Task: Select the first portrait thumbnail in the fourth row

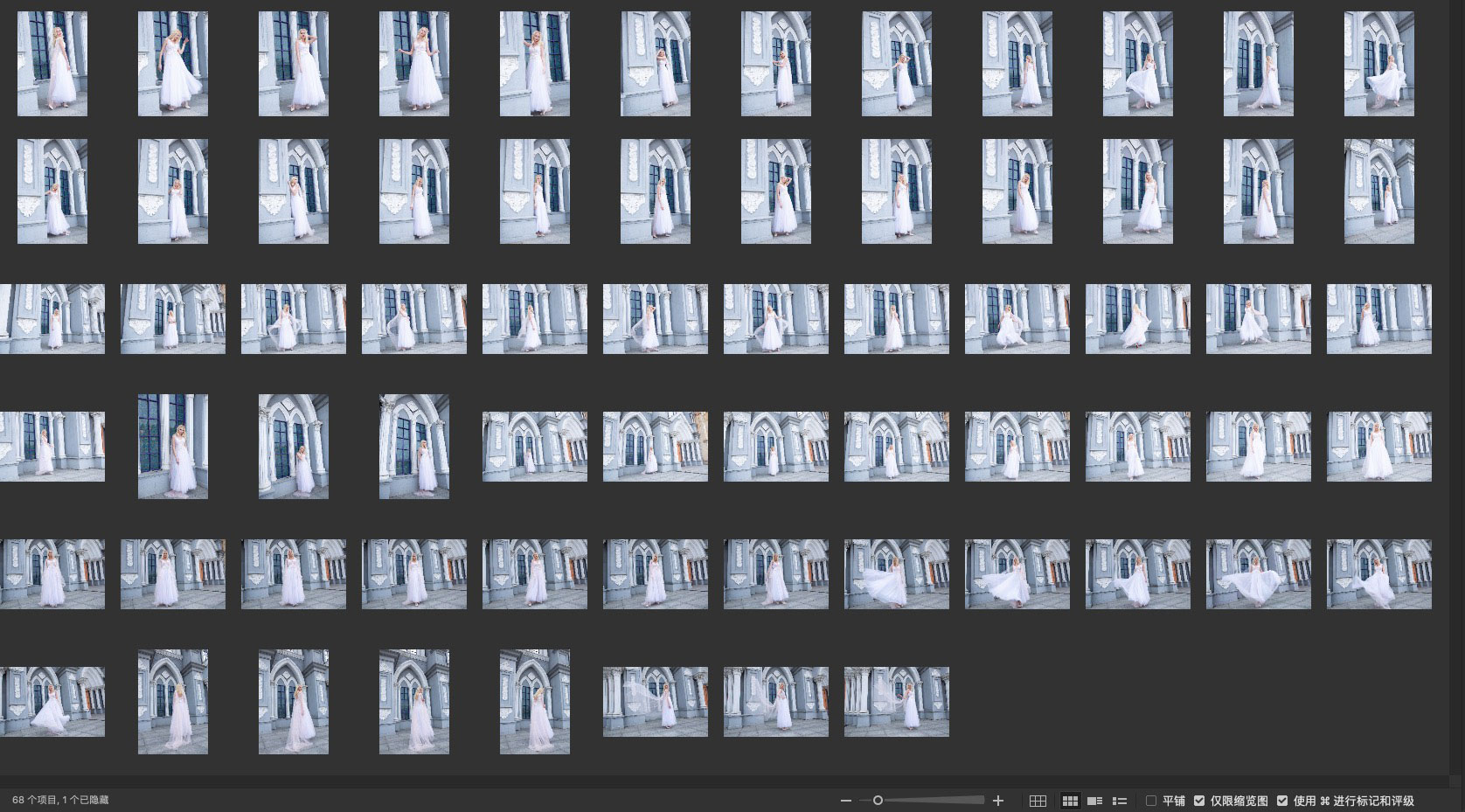Action: [x=173, y=447]
